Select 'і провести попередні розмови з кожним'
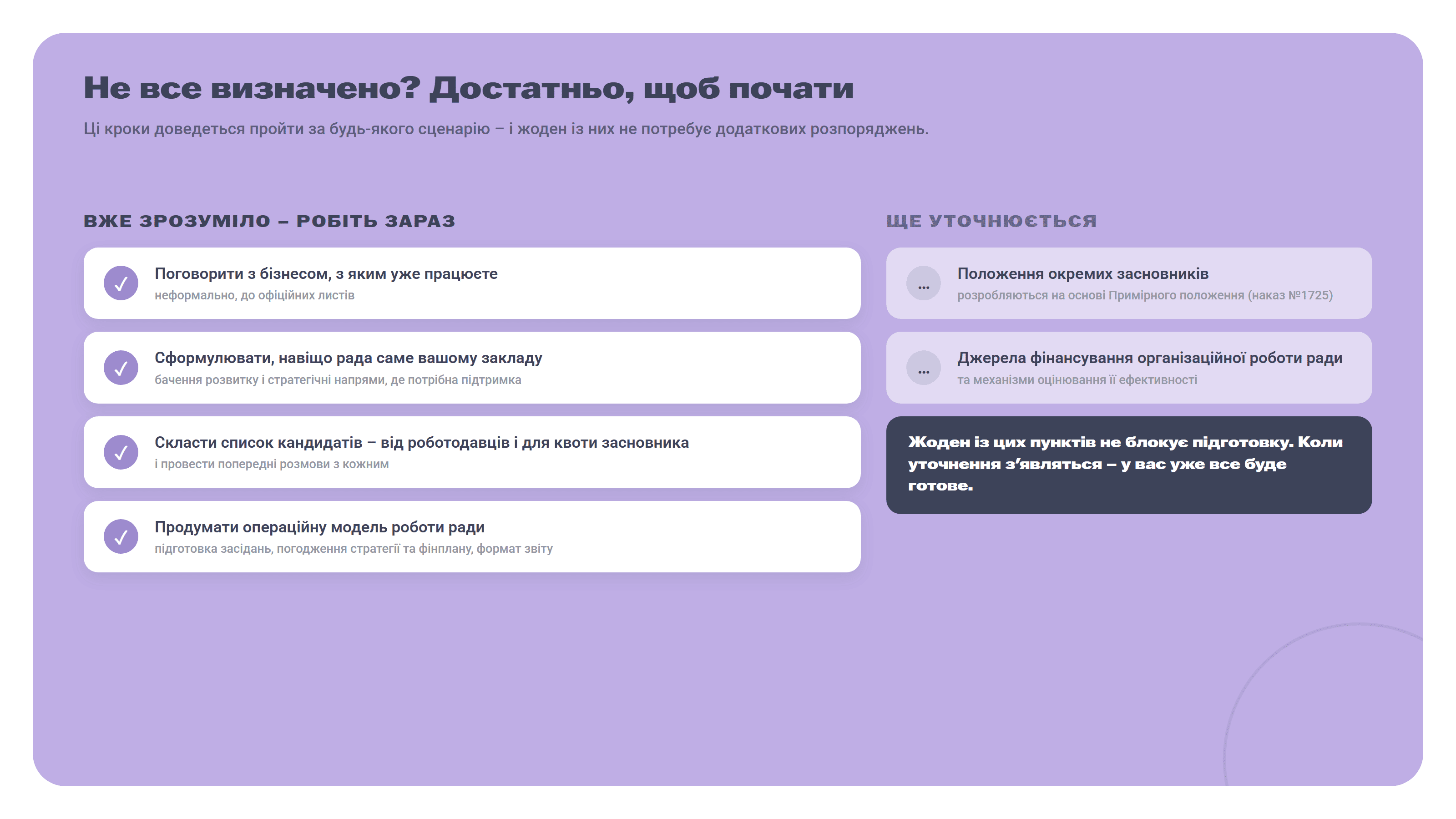The width and height of the screenshot is (1456, 819). 272,464
